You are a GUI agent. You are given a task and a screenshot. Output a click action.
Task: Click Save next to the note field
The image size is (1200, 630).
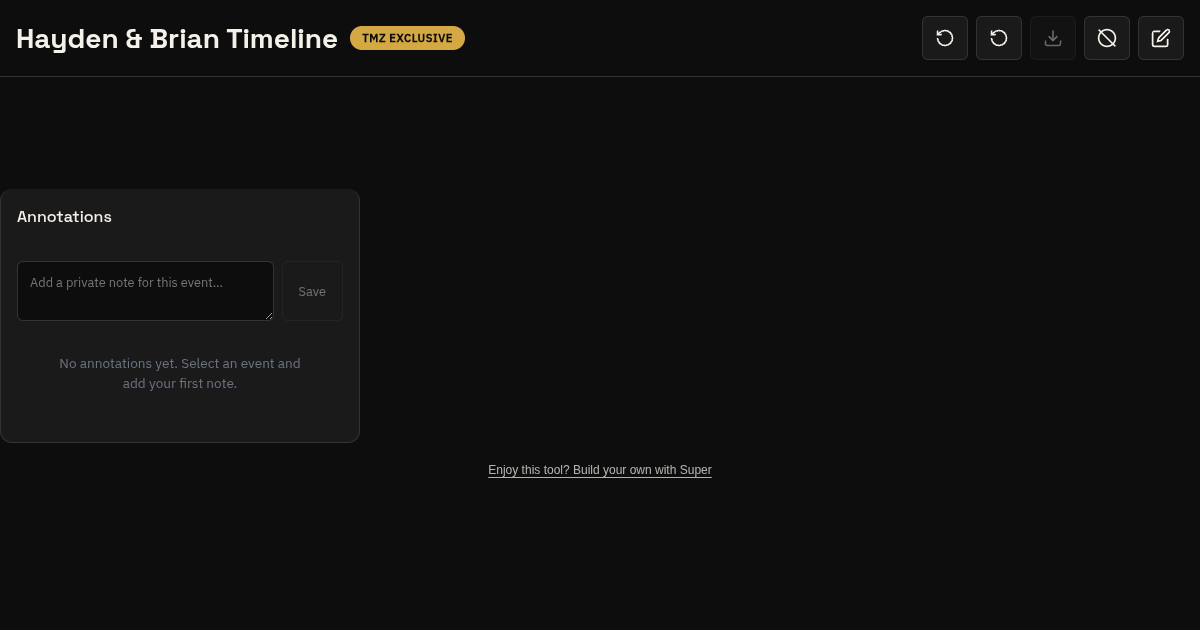[x=312, y=291]
